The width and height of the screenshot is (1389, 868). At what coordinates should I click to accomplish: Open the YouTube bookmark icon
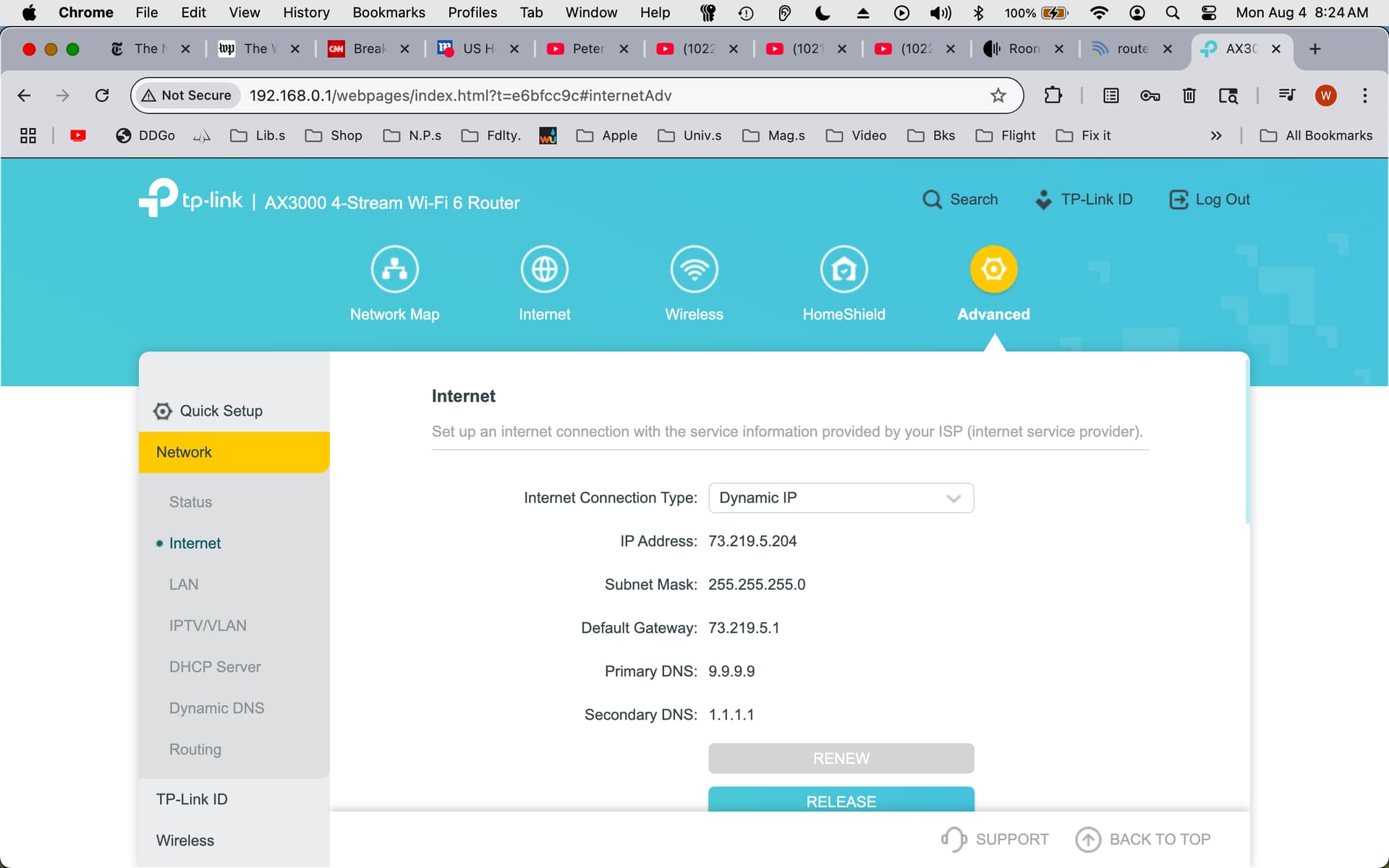click(x=78, y=135)
